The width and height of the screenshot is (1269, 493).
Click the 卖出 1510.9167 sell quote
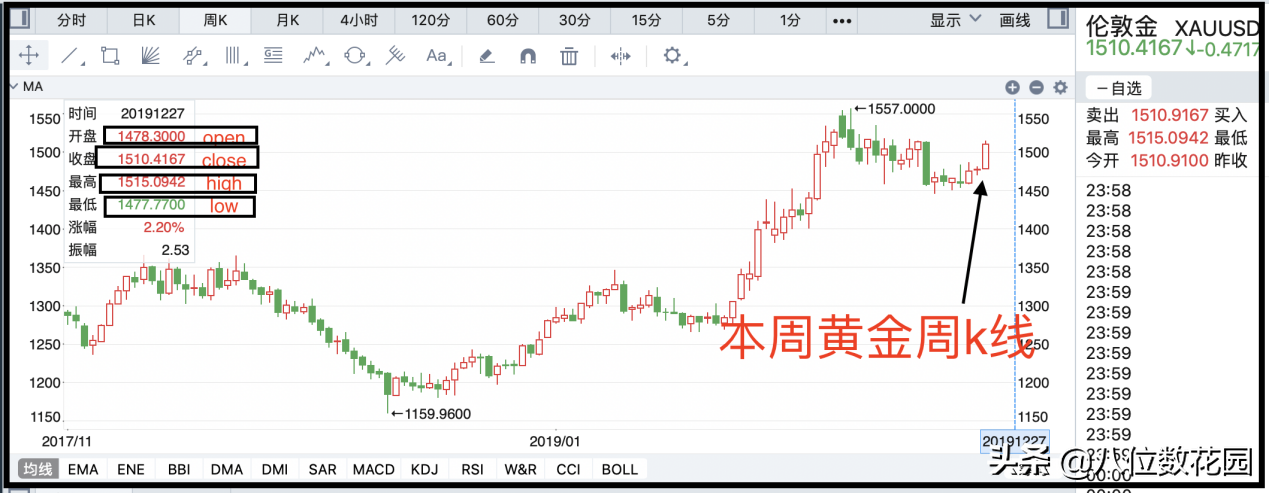point(1147,117)
